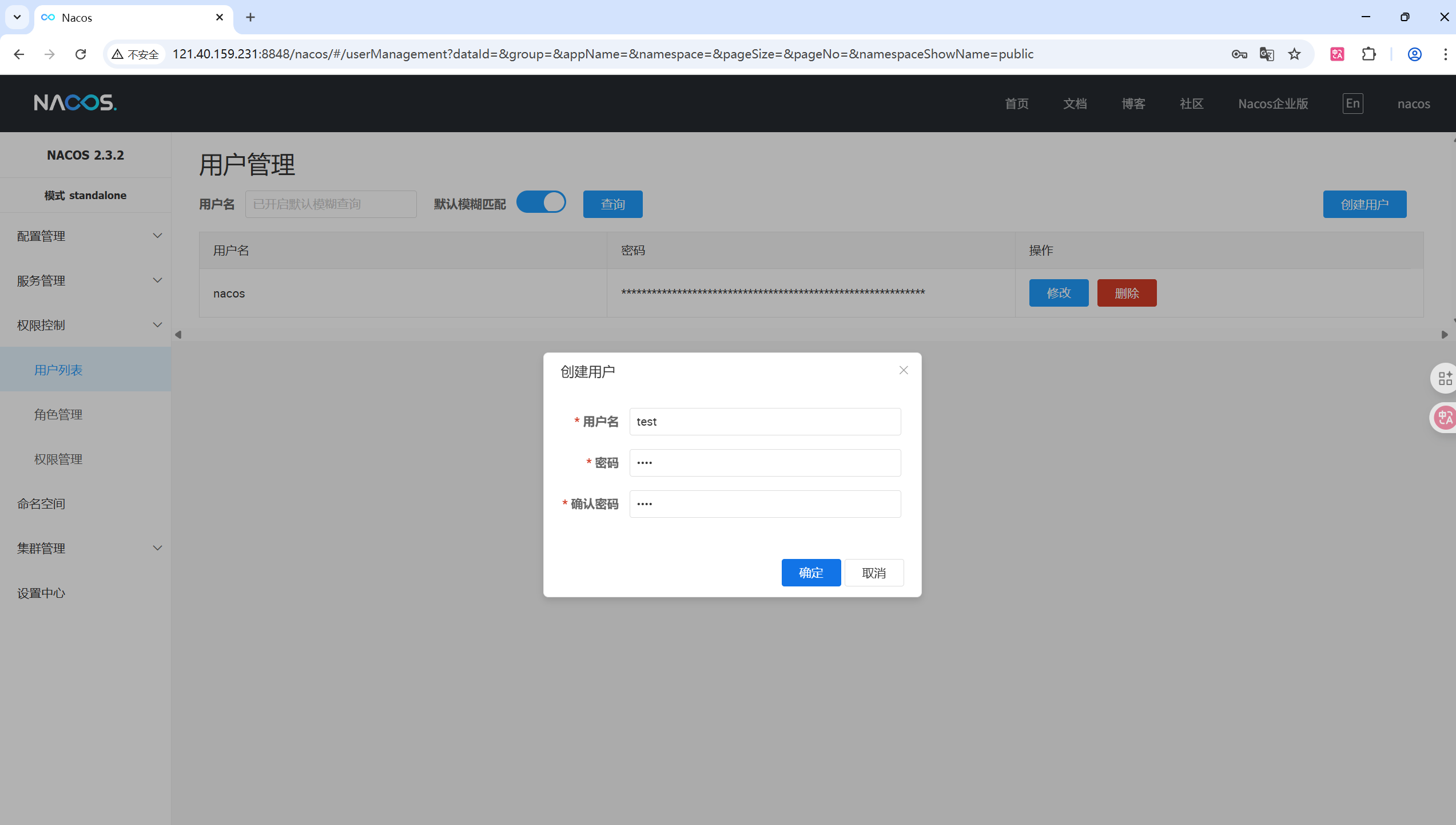Confirm user creation with 确定 button
Image resolution: width=1456 pixels, height=825 pixels.
[x=810, y=573]
